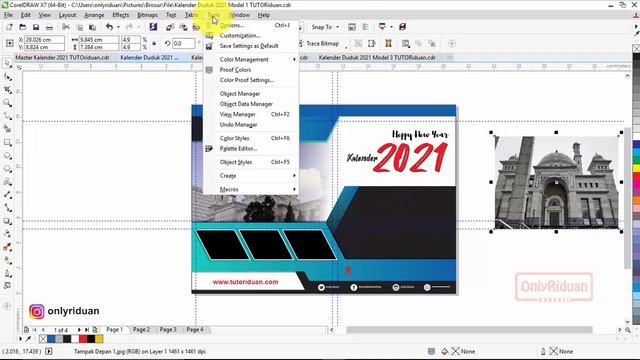The height and width of the screenshot is (360, 640).
Task: Save the document with floppy icon
Action: pyautogui.click(x=36, y=27)
